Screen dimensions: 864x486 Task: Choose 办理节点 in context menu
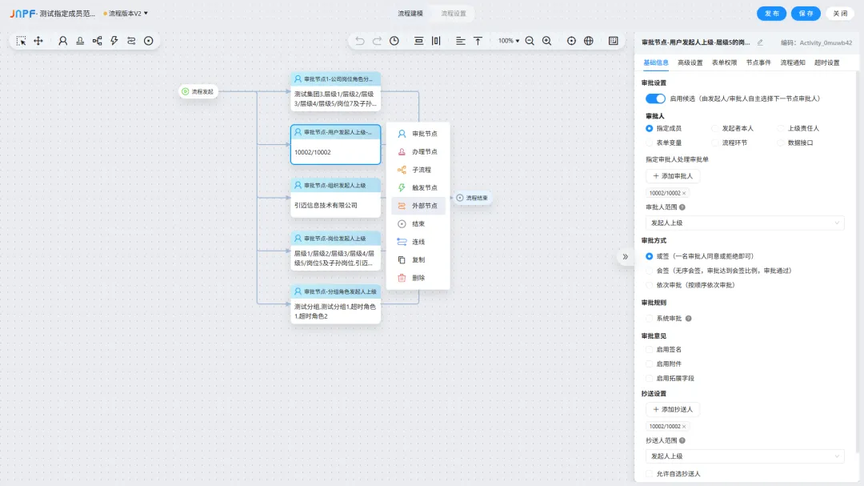pyautogui.click(x=418, y=152)
